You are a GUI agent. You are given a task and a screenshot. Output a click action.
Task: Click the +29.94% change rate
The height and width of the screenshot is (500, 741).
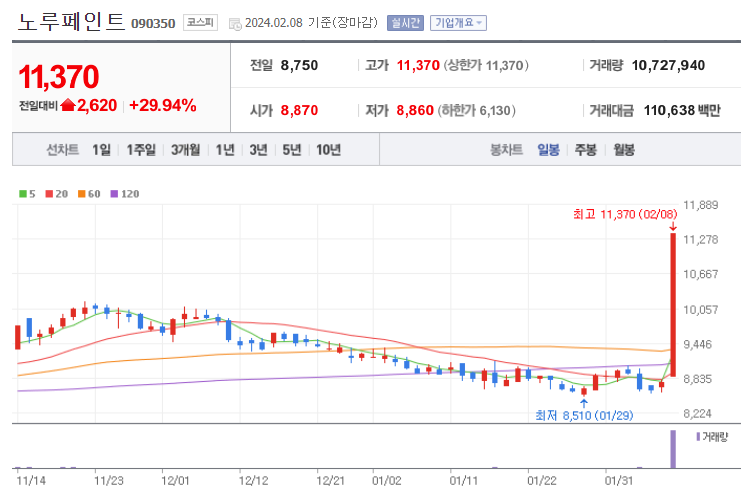coord(163,105)
